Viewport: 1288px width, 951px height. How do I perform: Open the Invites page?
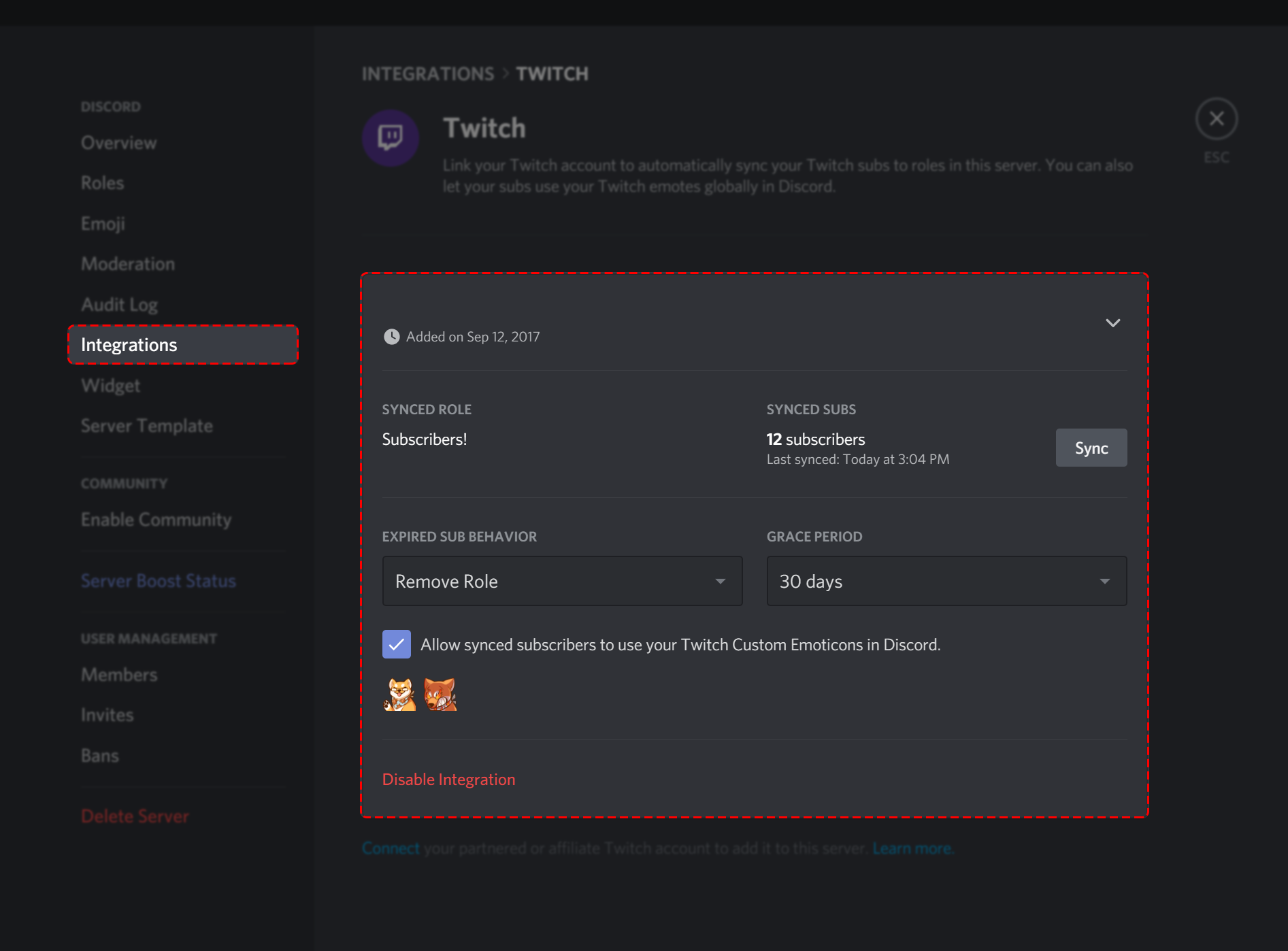coord(108,715)
